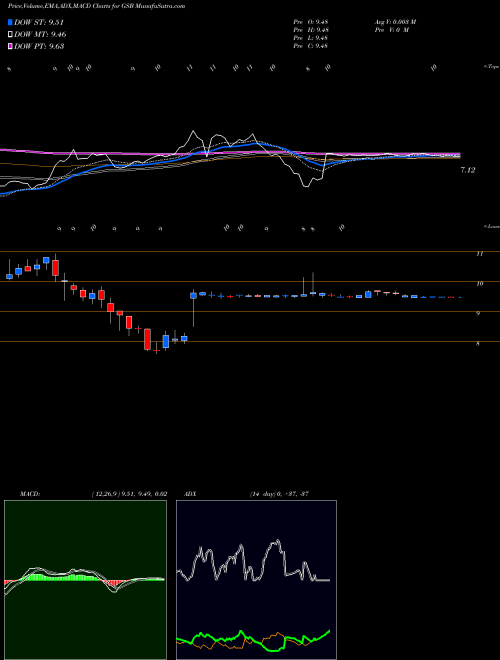Select the 'DOW MT: 9.46' legend text

tap(40, 34)
